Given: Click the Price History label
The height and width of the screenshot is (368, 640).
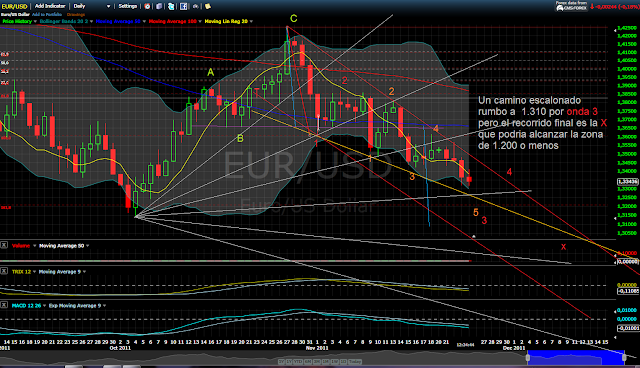Looking at the screenshot, I should coord(17,21).
